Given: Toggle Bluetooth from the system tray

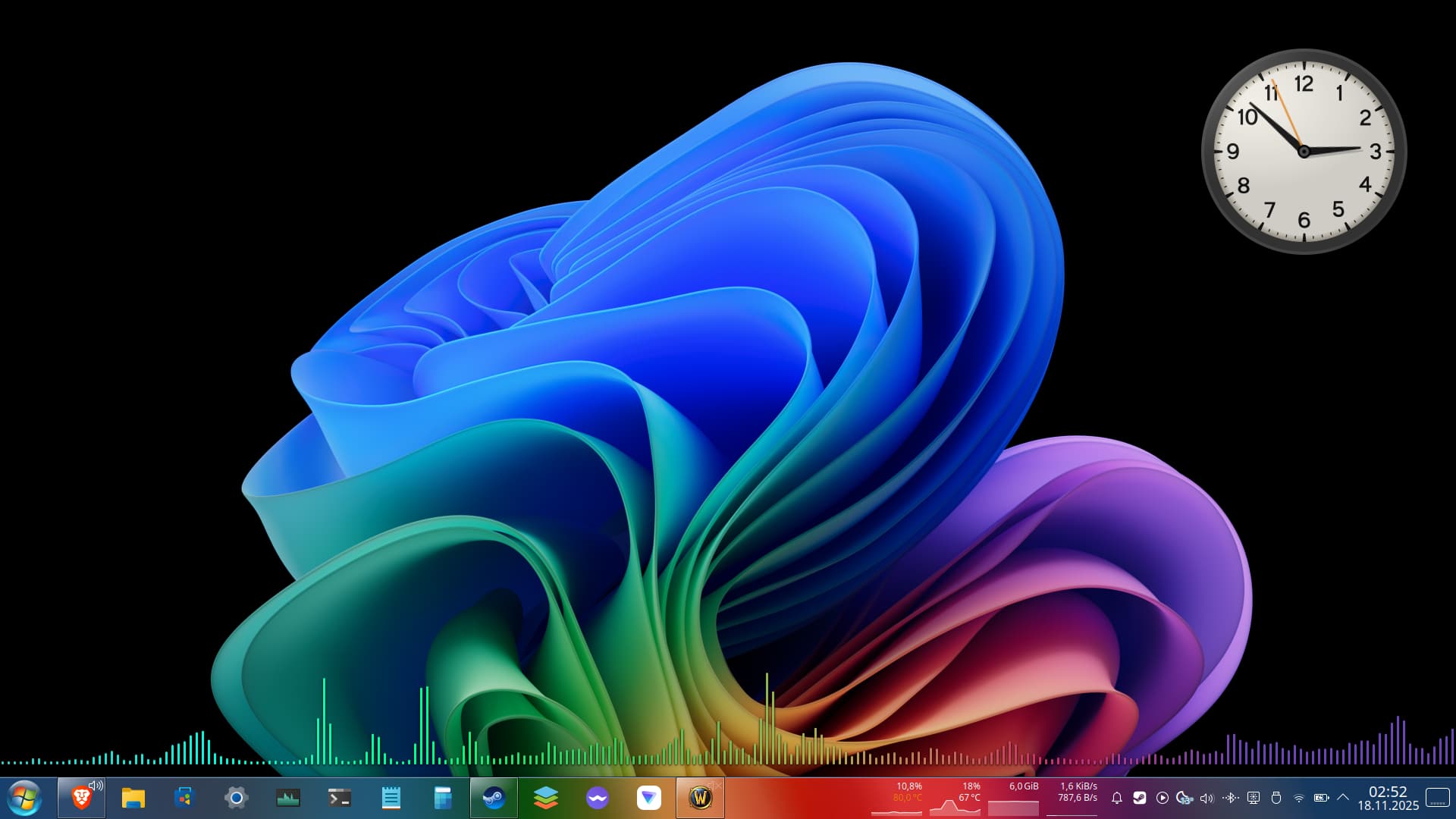Looking at the screenshot, I should pyautogui.click(x=1230, y=798).
